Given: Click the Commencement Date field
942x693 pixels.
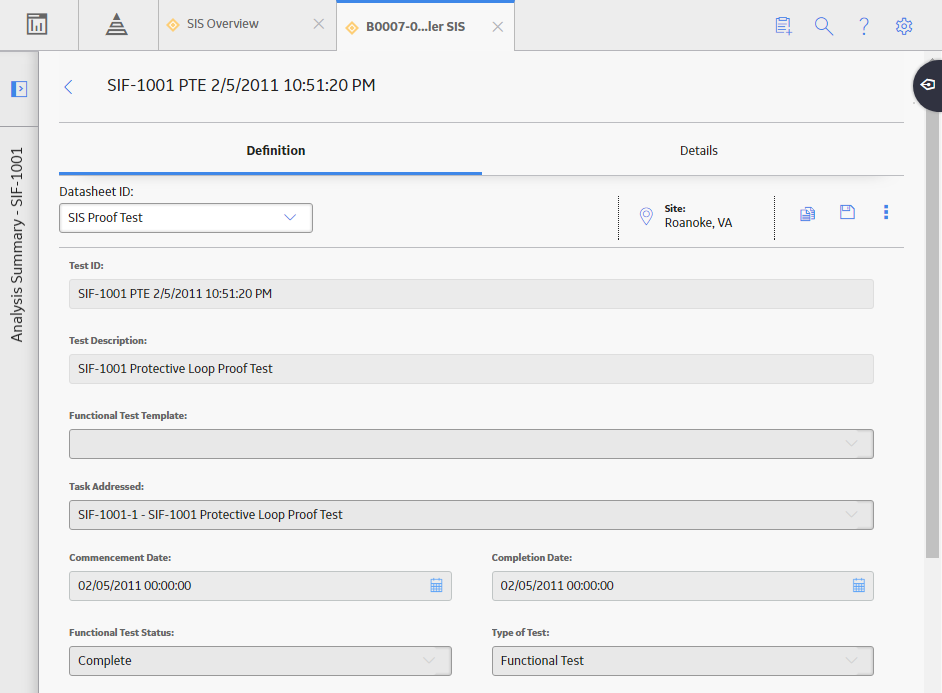Looking at the screenshot, I should 260,586.
